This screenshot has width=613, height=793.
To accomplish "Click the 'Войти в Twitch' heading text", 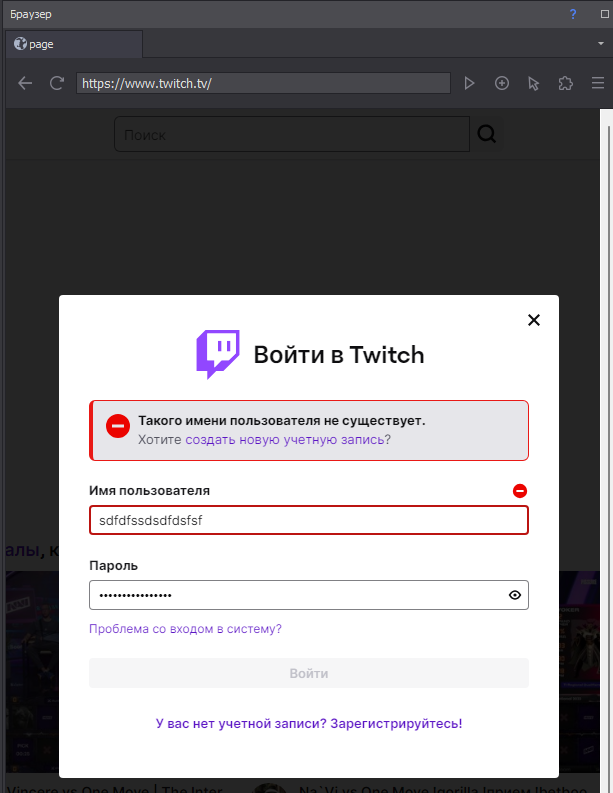I will (339, 355).
